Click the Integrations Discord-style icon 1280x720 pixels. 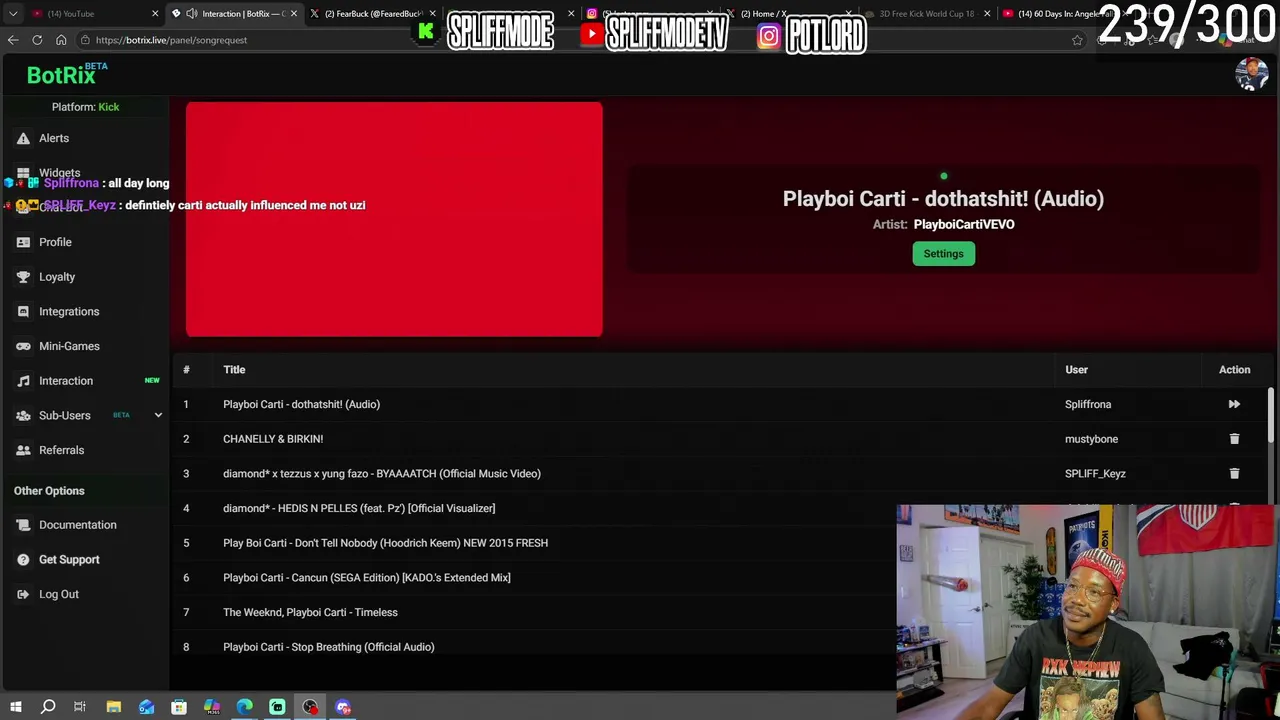pyautogui.click(x=23, y=312)
